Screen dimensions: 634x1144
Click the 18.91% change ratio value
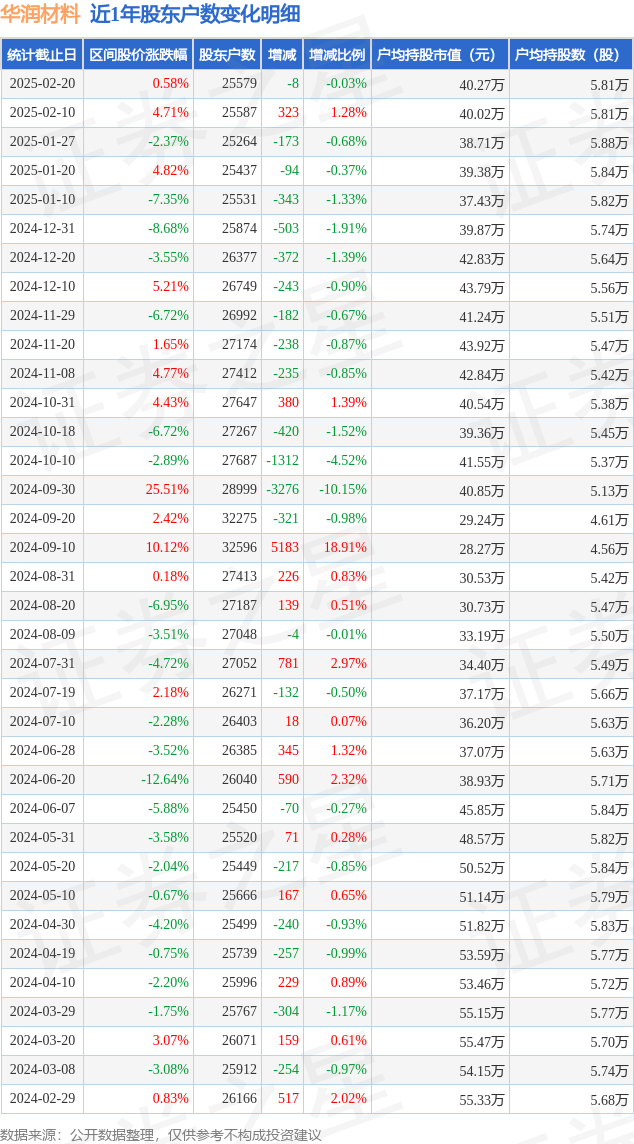click(x=345, y=548)
